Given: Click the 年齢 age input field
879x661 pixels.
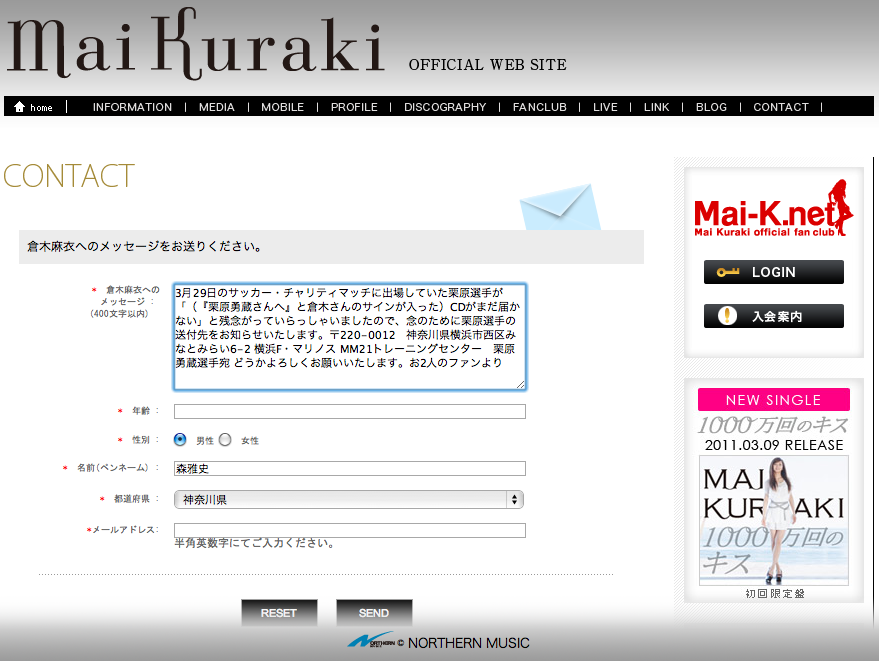Looking at the screenshot, I should 350,412.
